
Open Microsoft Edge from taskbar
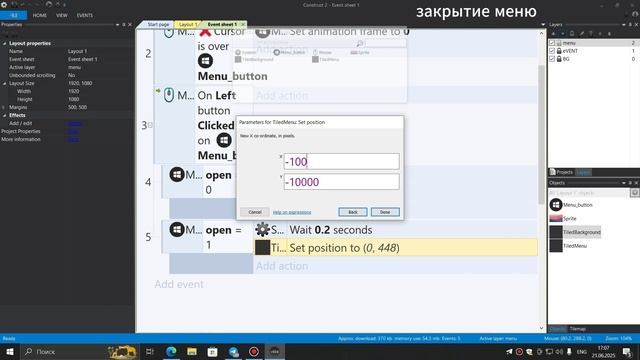[x=171, y=351]
